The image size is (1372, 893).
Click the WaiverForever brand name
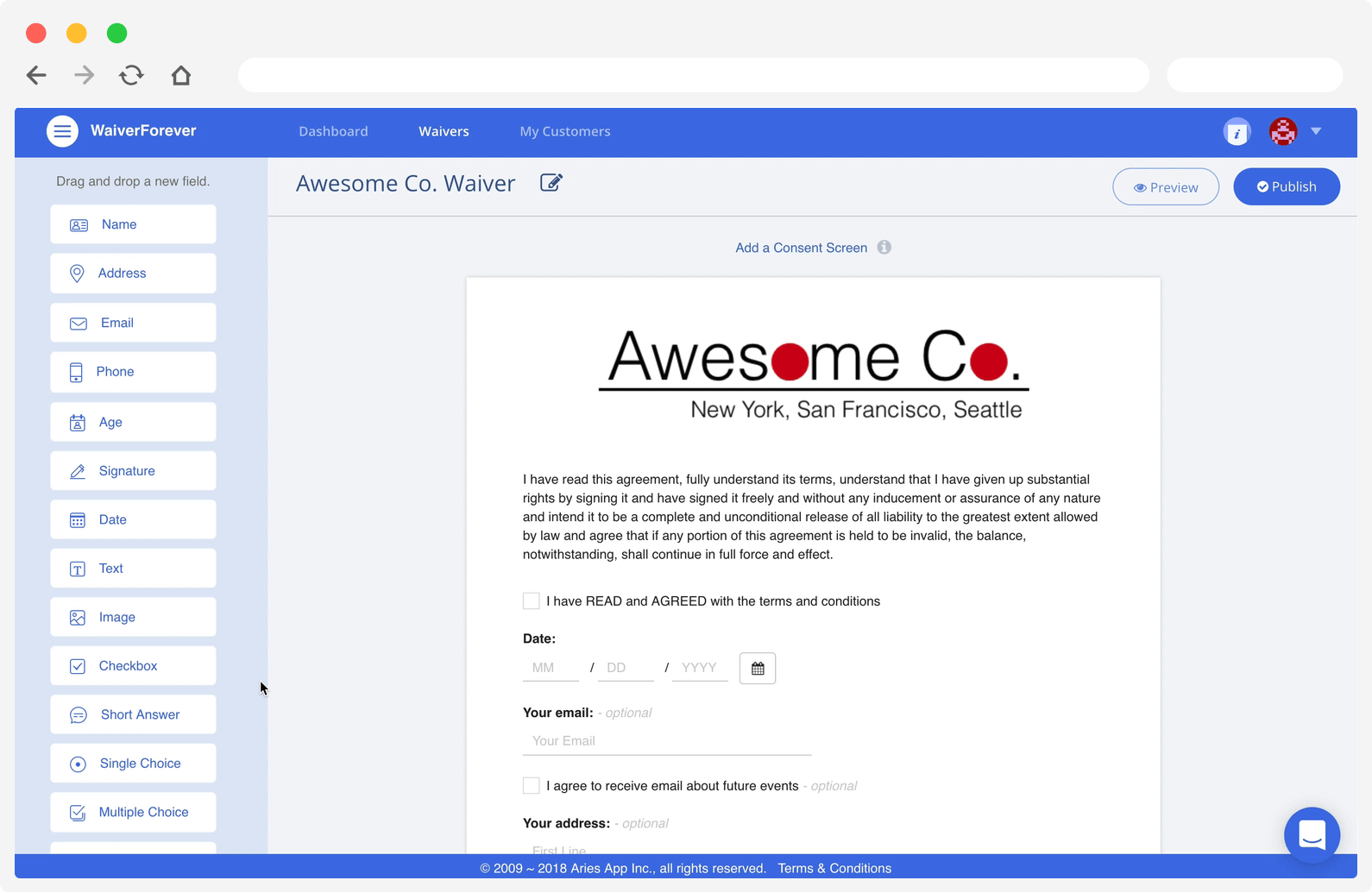[x=143, y=130]
